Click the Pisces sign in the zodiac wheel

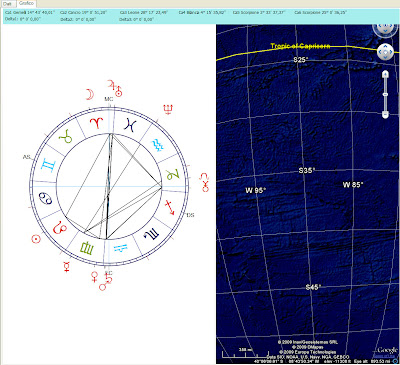[x=130, y=125]
